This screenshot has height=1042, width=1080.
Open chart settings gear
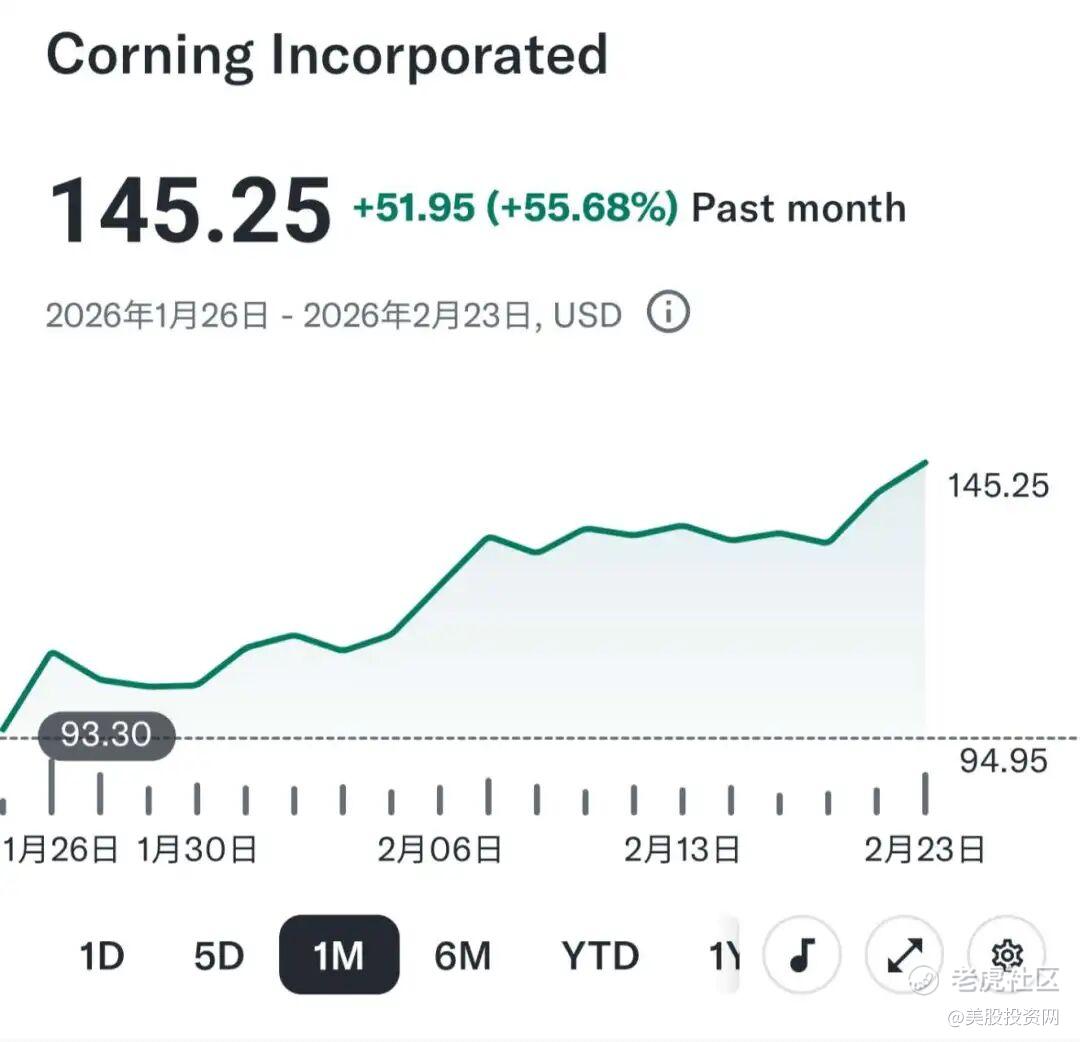click(1007, 954)
